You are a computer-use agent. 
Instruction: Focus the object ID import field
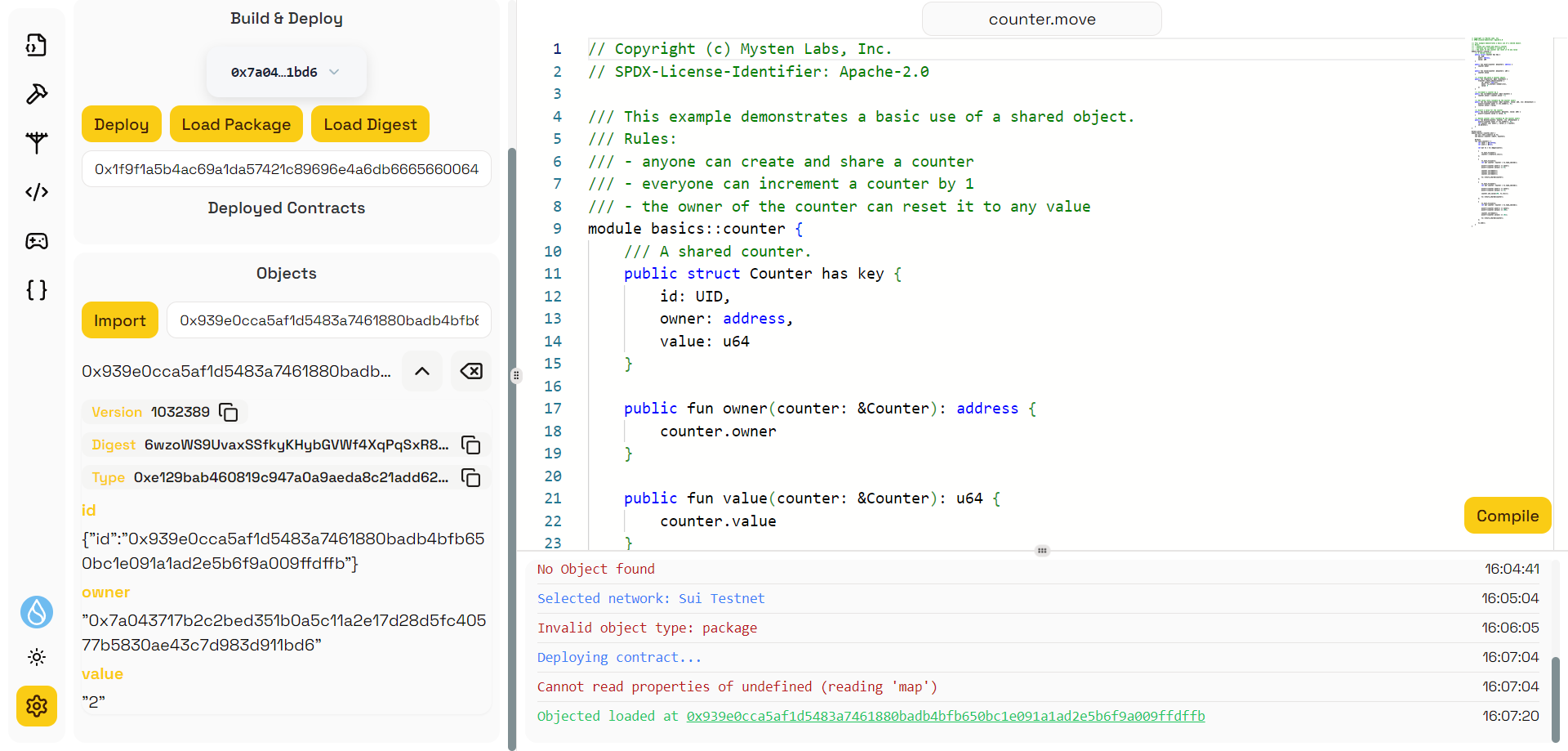(x=329, y=320)
